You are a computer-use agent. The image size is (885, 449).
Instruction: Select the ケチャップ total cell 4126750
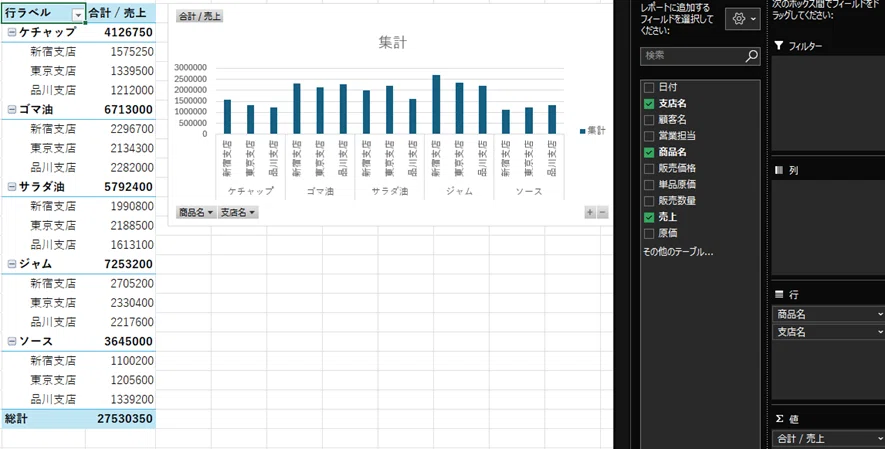point(121,33)
